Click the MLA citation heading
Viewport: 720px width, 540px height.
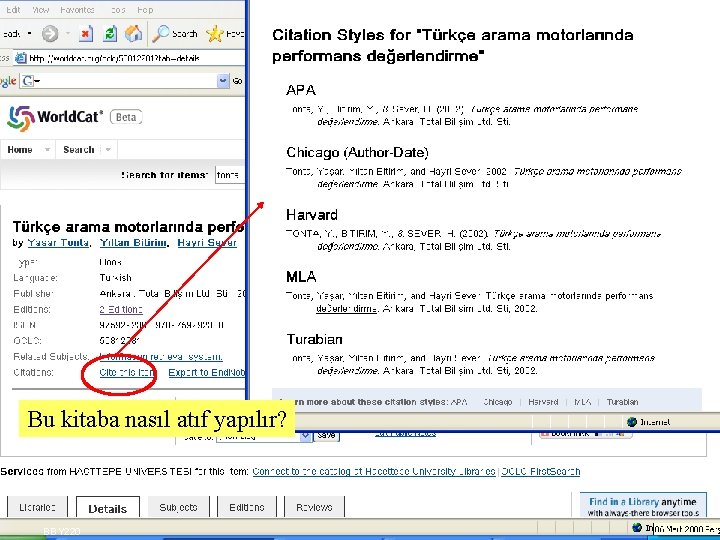pos(301,277)
